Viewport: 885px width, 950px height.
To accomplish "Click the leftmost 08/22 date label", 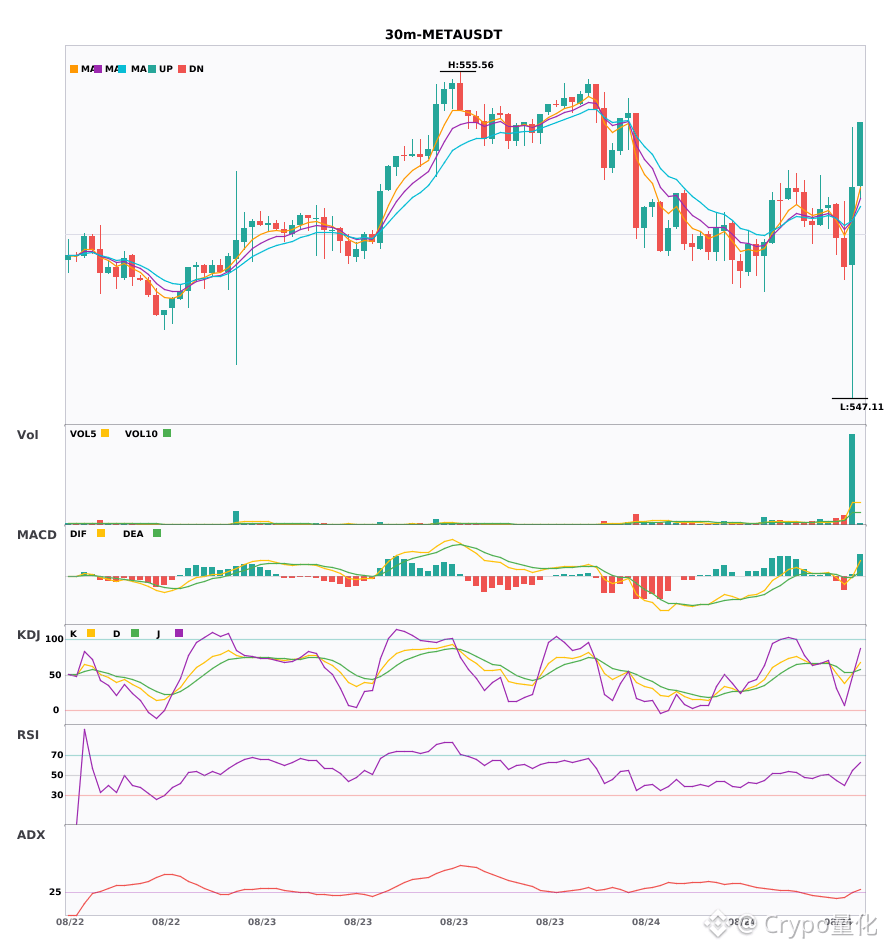I will pos(70,922).
